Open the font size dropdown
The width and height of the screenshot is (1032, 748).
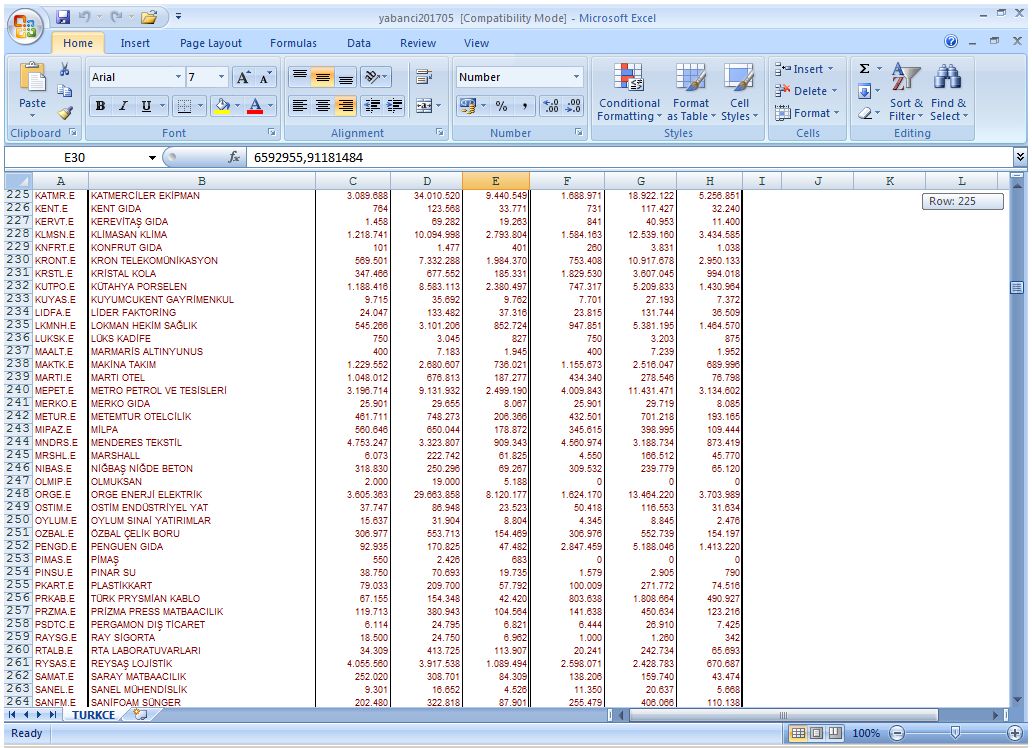tap(222, 77)
